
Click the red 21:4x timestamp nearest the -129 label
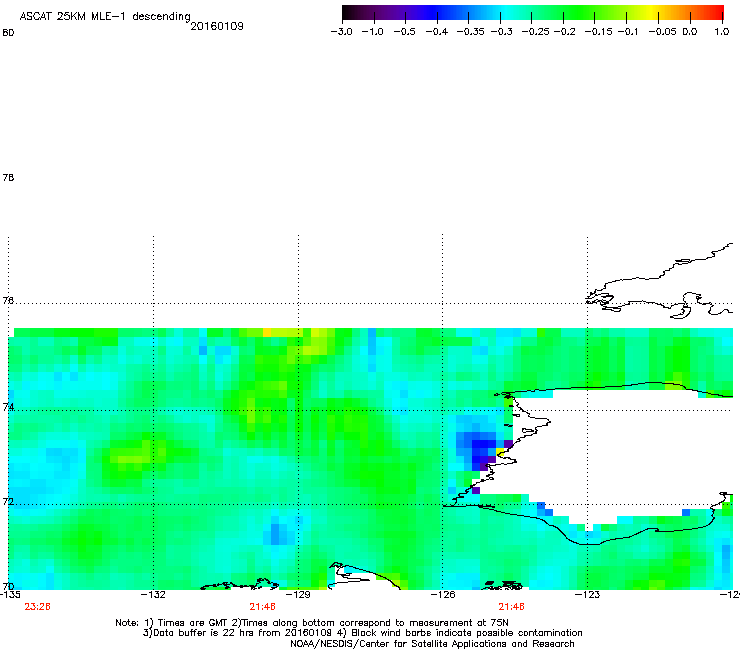click(x=262, y=607)
